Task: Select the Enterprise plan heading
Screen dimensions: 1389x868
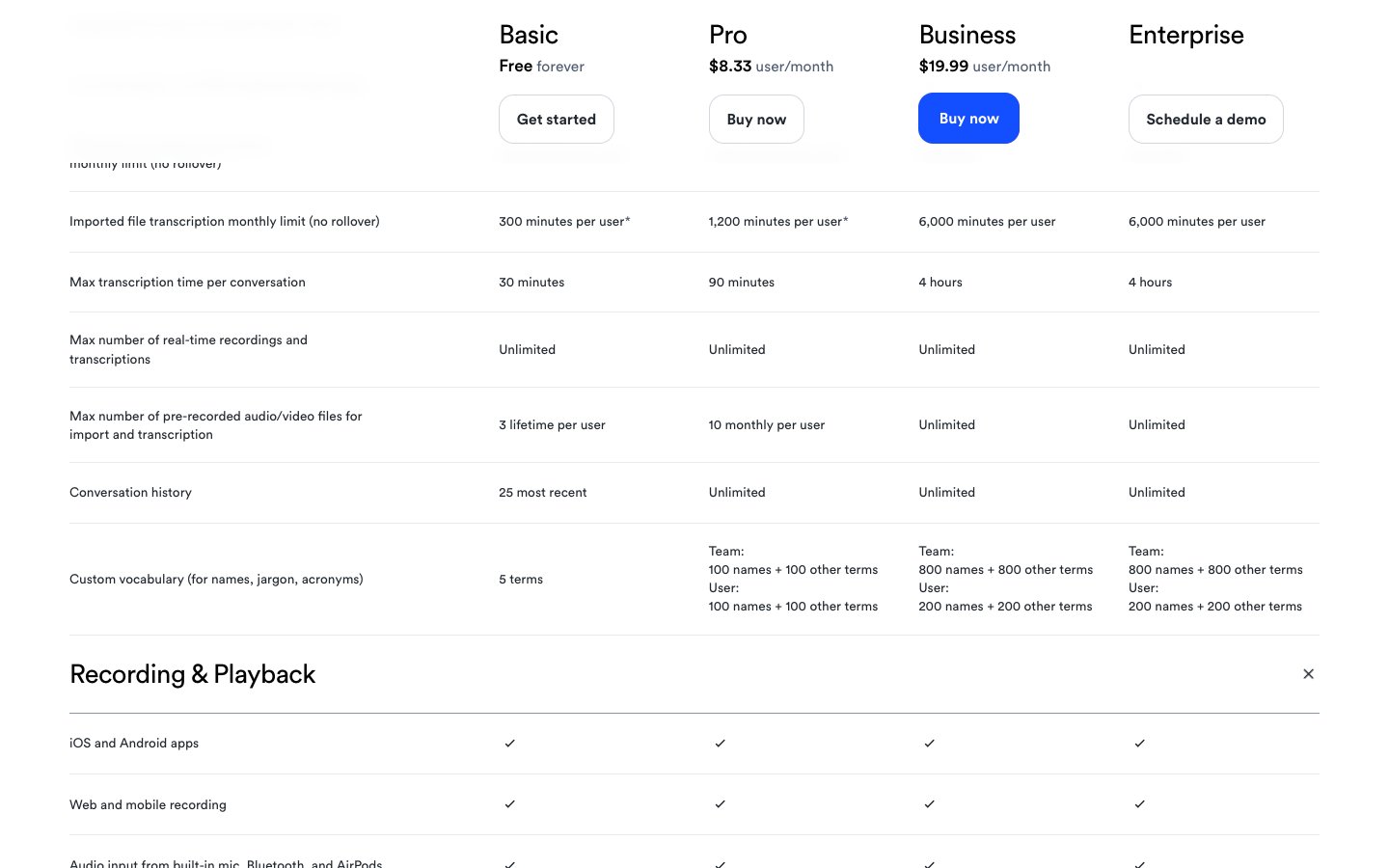Action: pyautogui.click(x=1185, y=36)
